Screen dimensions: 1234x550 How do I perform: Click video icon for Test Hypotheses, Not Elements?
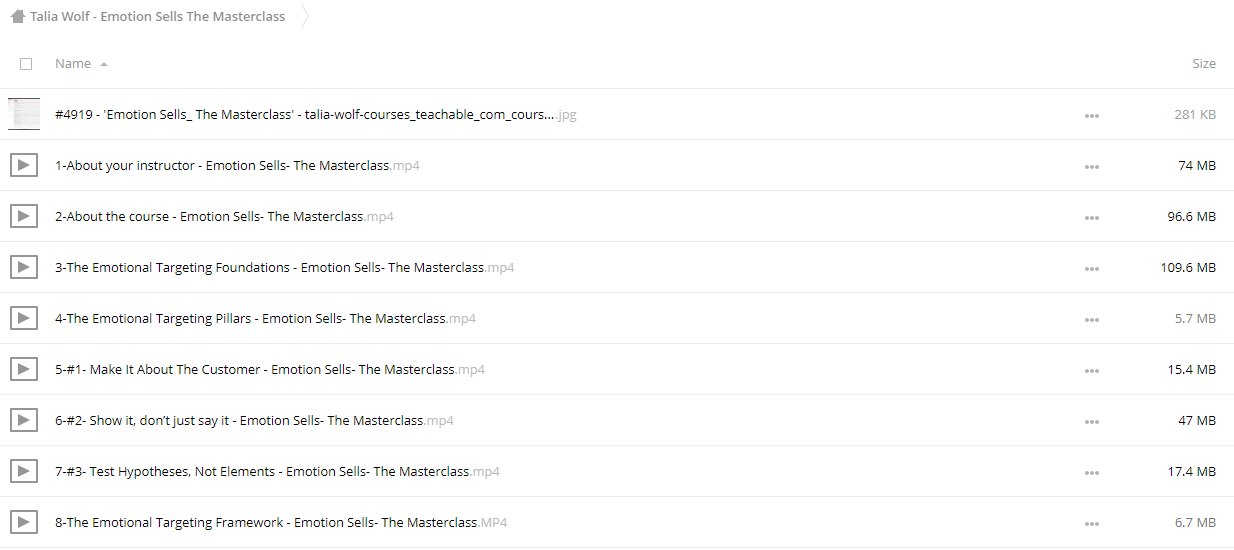[24, 471]
